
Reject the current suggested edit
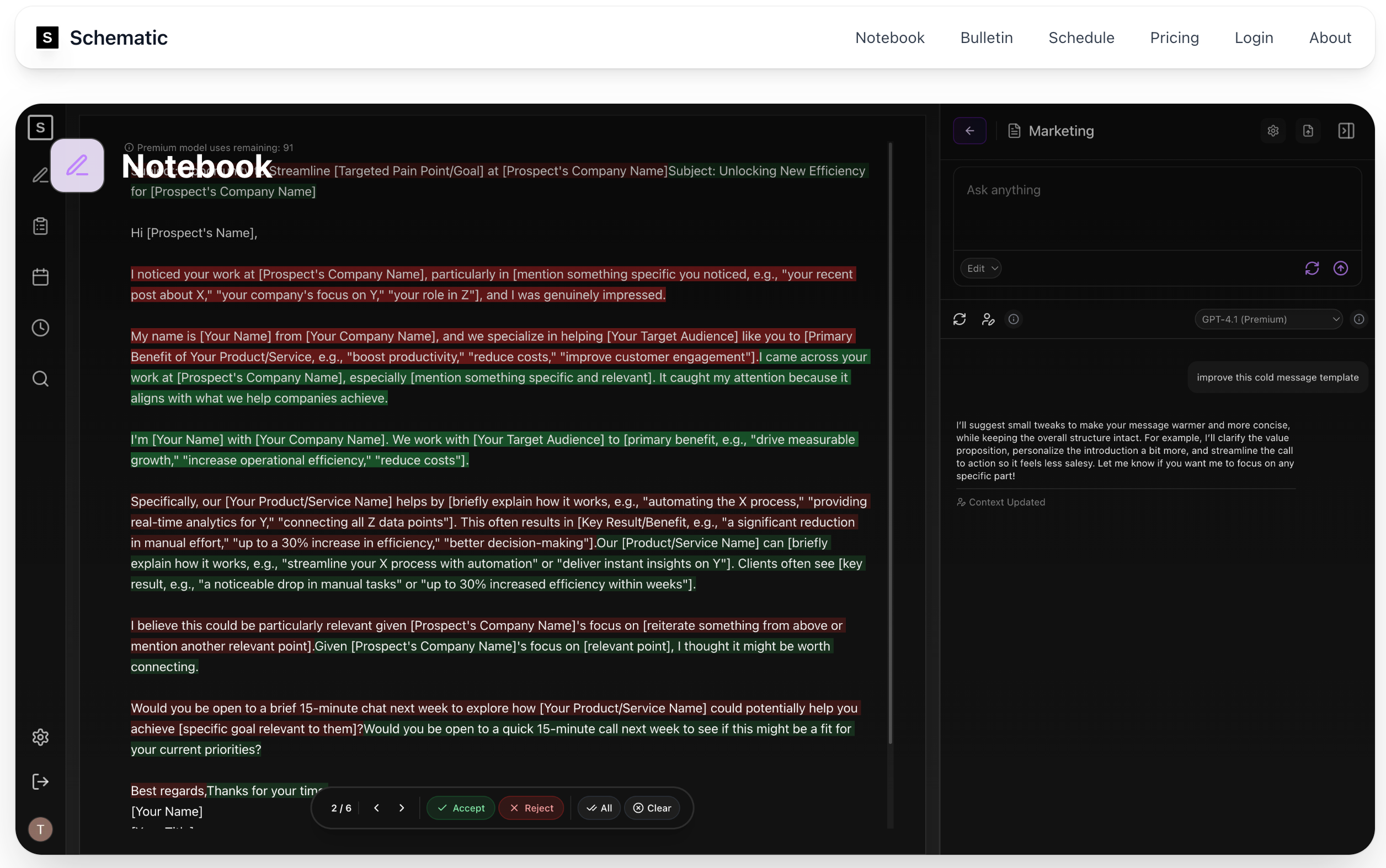[531, 808]
